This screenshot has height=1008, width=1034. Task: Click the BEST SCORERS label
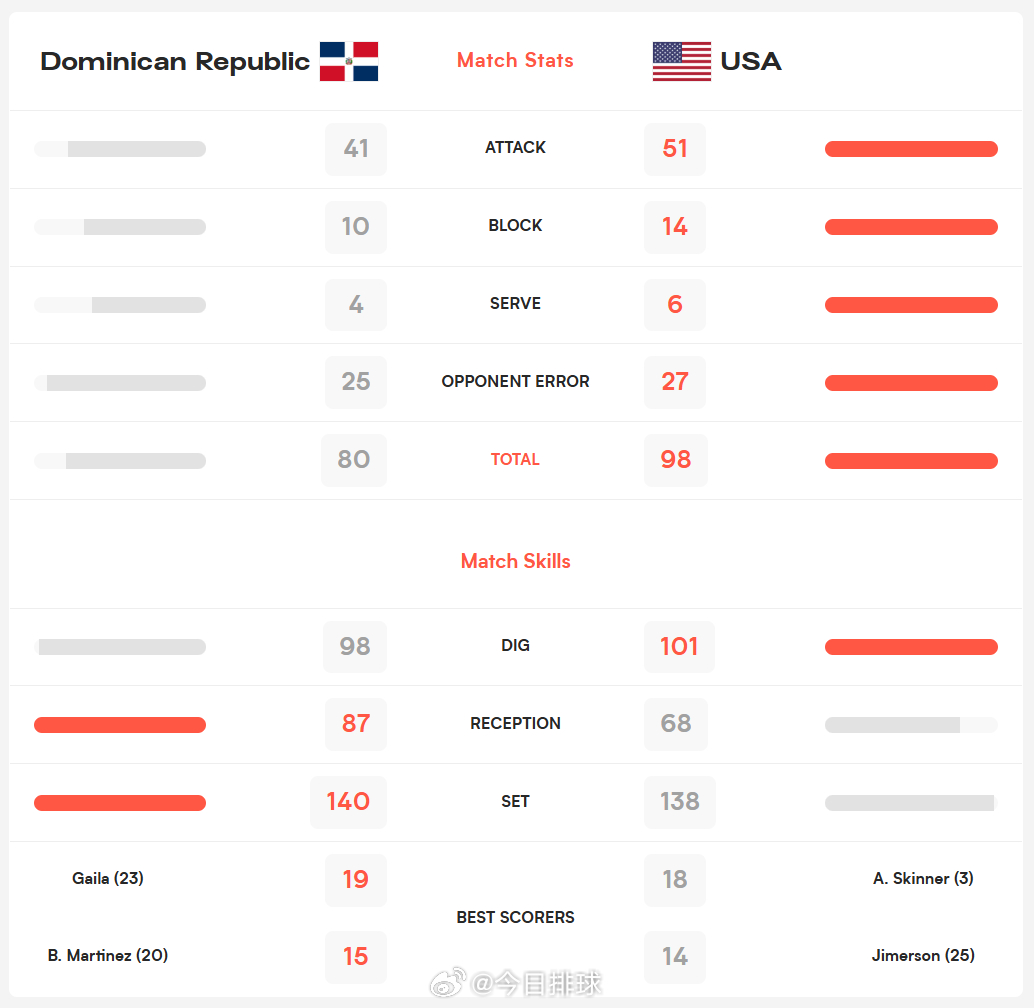tap(515, 917)
